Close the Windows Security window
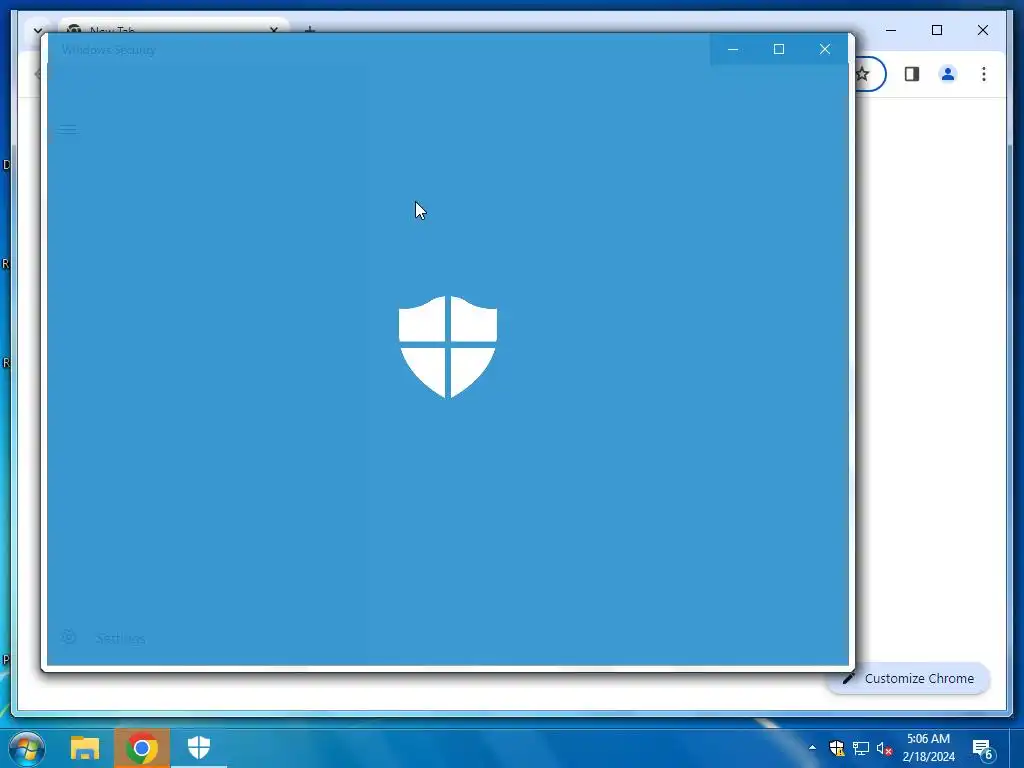Image resolution: width=1024 pixels, height=768 pixels. (825, 50)
